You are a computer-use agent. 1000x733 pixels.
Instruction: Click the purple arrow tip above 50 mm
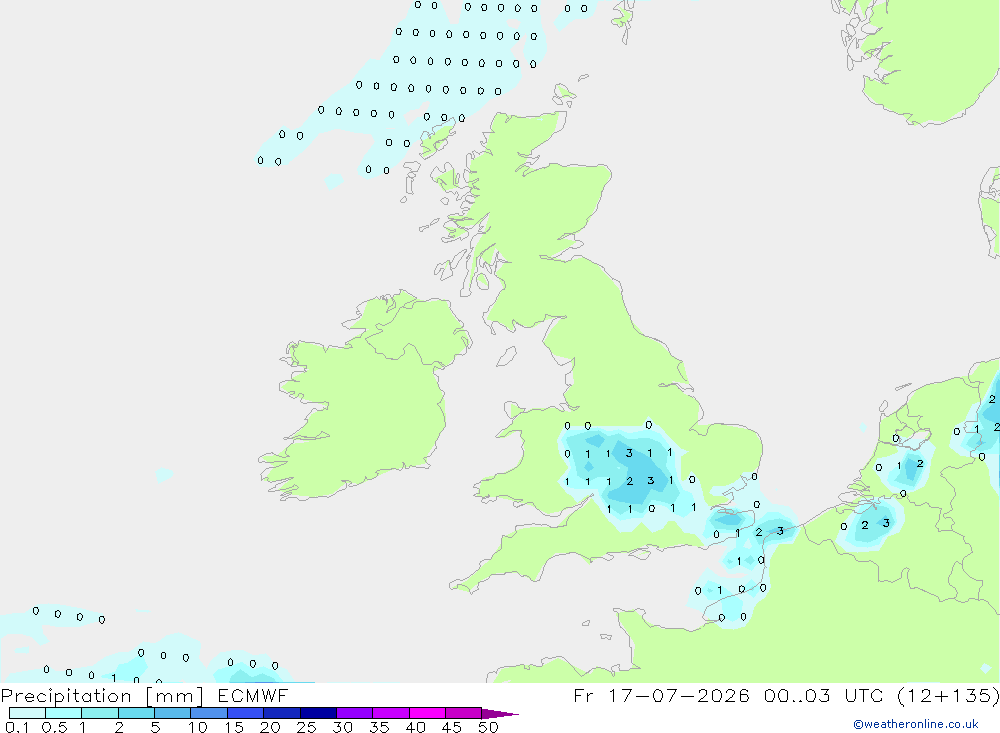500,713
